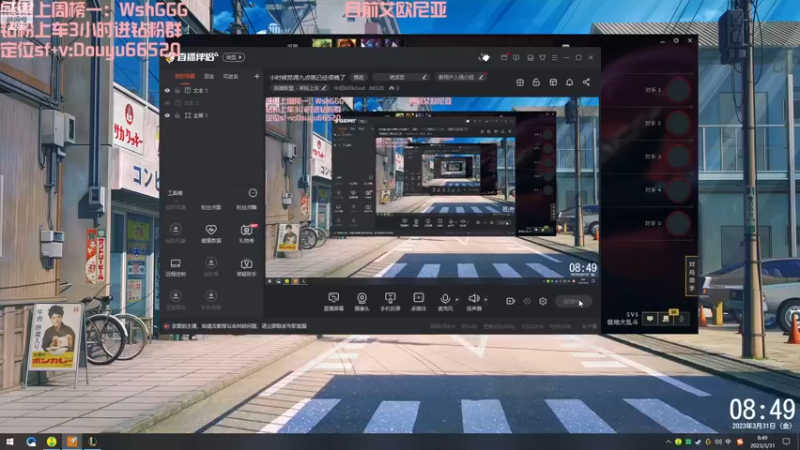Open the 礼物秀 tool with HOT badge
Viewport: 800px width, 450px height.
(x=247, y=233)
